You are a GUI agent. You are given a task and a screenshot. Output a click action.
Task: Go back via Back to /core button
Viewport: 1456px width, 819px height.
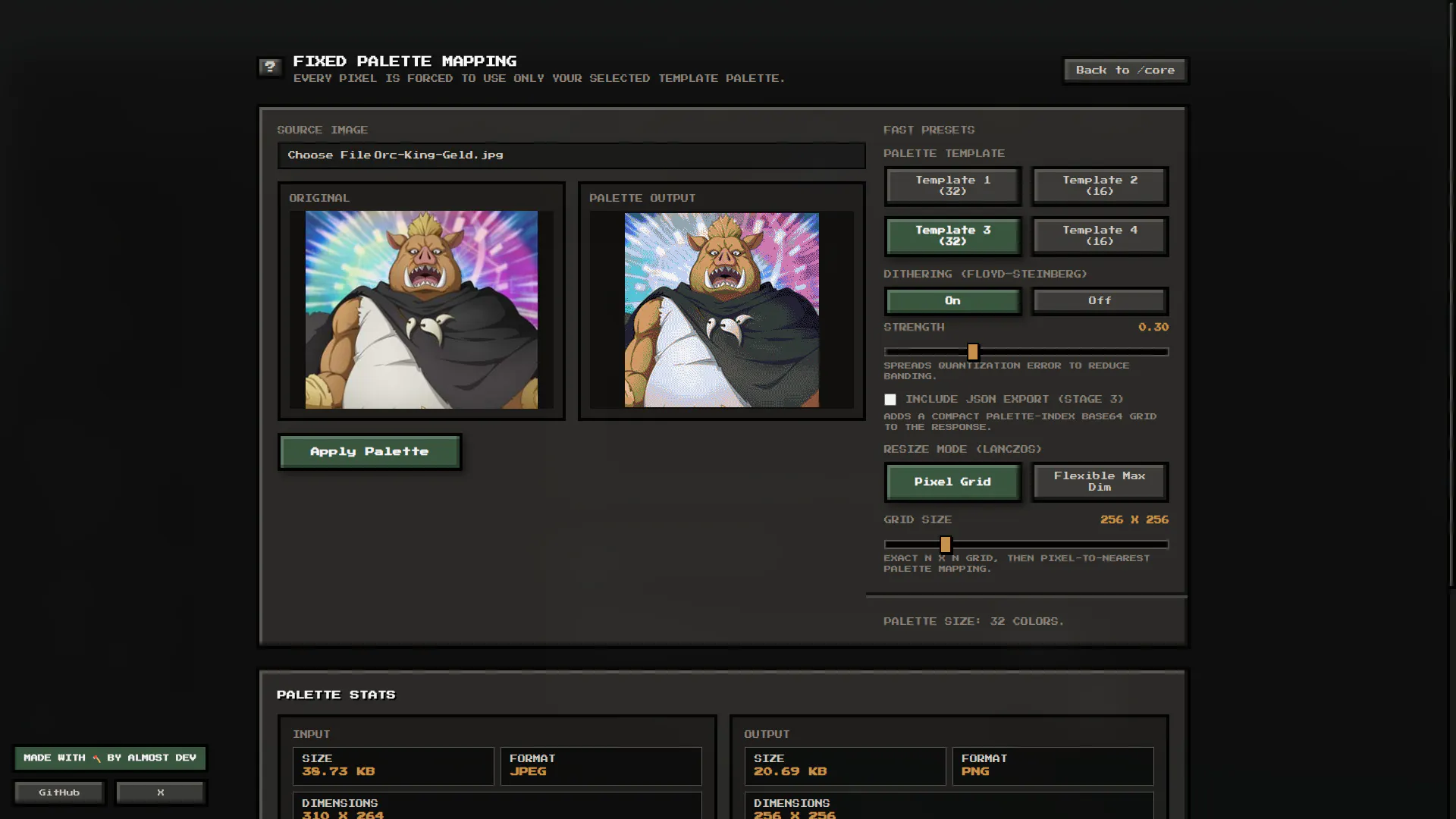pyautogui.click(x=1125, y=71)
